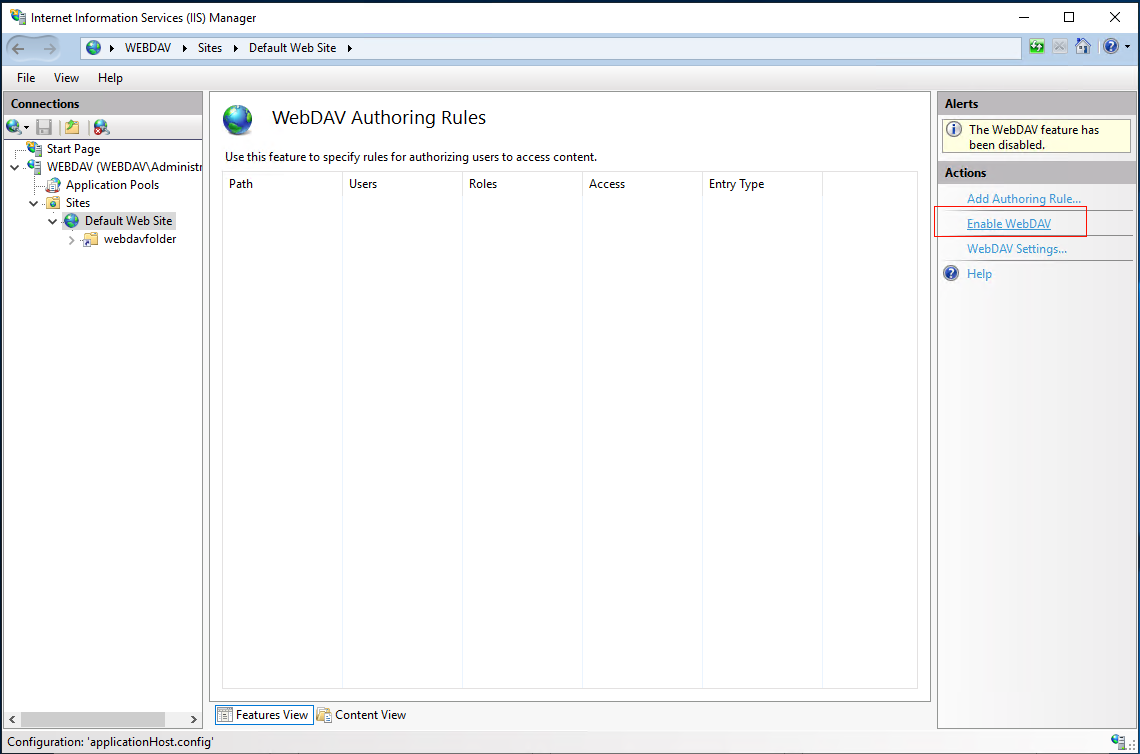Sort by the Roles column header
Screen dimensions: 1140x754
point(522,184)
